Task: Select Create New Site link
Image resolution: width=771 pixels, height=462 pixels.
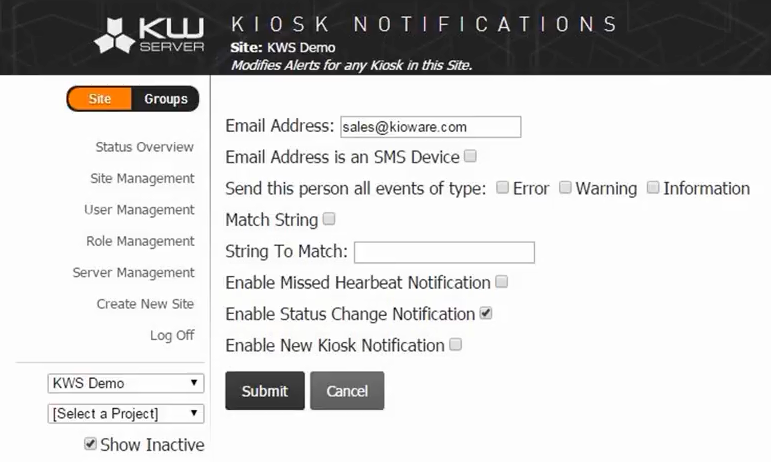Action: 145,304
